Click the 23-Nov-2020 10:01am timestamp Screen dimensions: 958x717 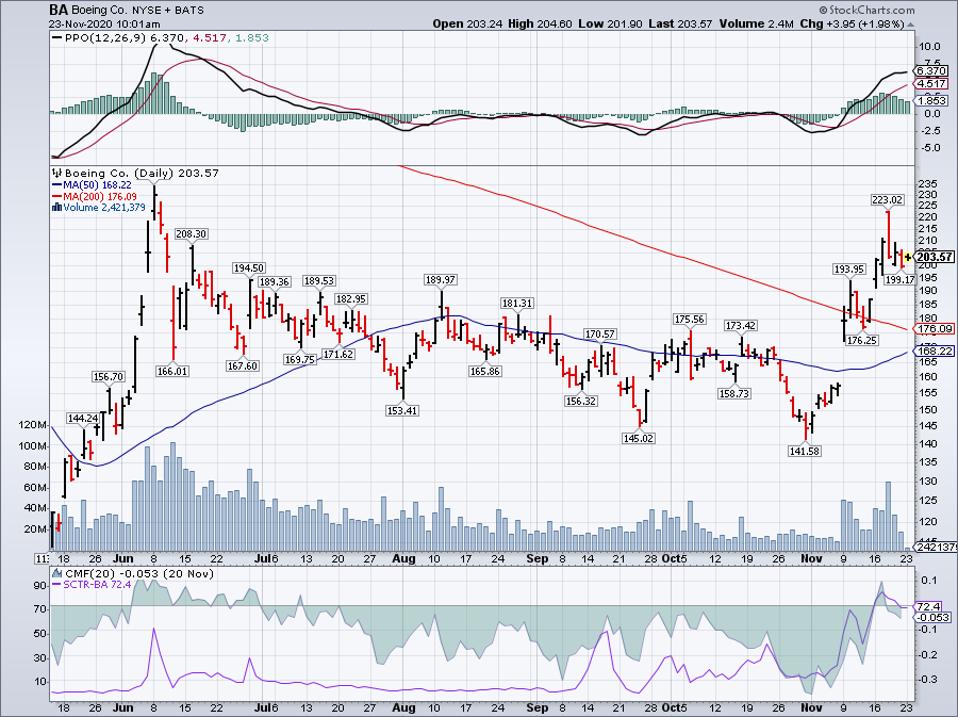click(x=105, y=24)
